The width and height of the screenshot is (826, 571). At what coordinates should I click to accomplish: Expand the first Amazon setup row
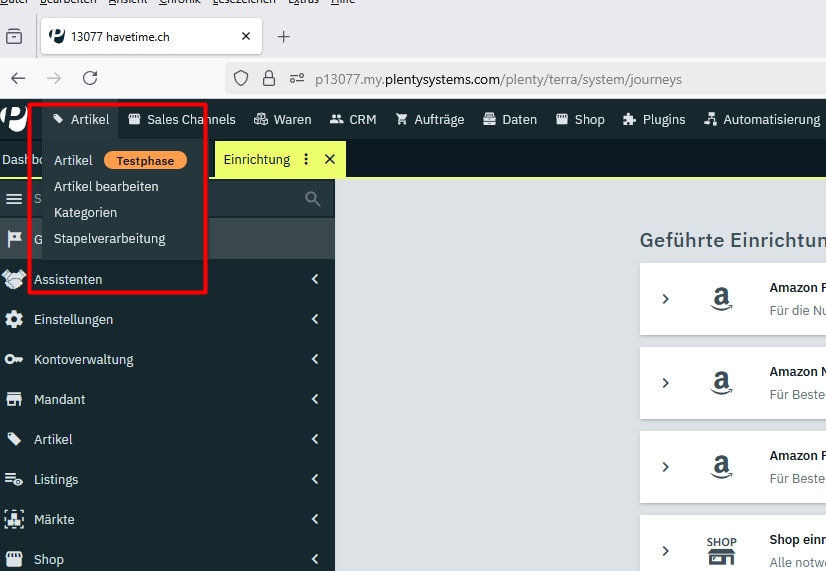click(x=666, y=299)
